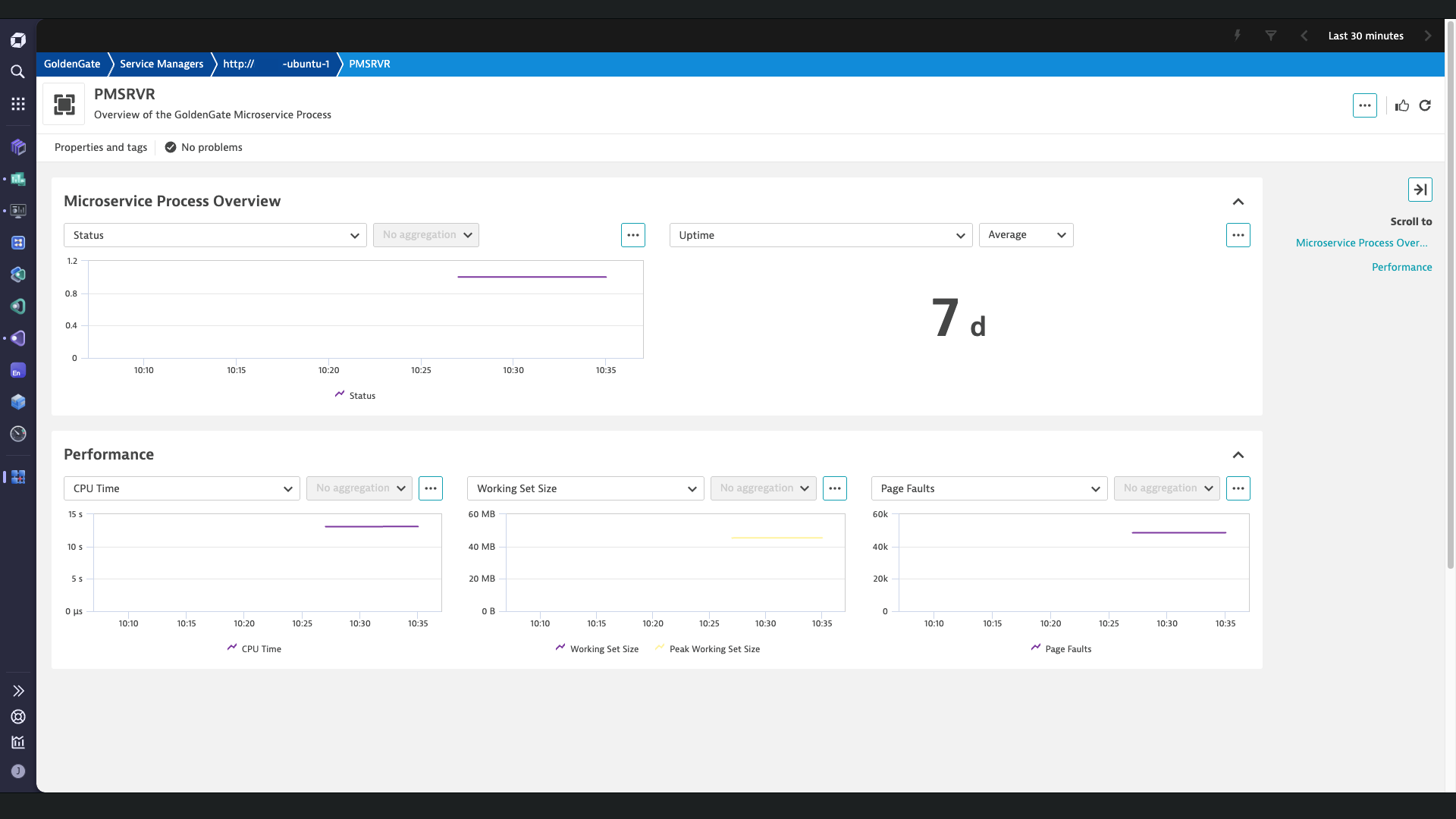The width and height of the screenshot is (1456, 819).
Task: Toggle the CPU Time legend entry
Action: 255,648
